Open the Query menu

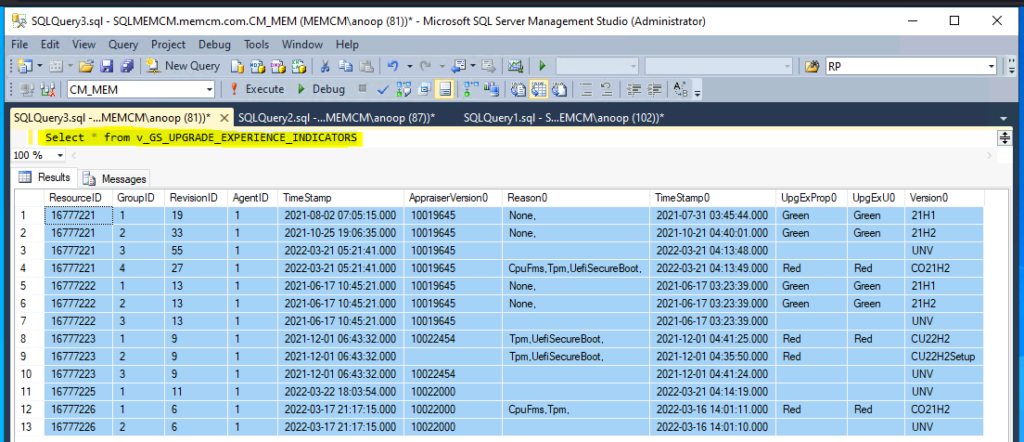123,44
